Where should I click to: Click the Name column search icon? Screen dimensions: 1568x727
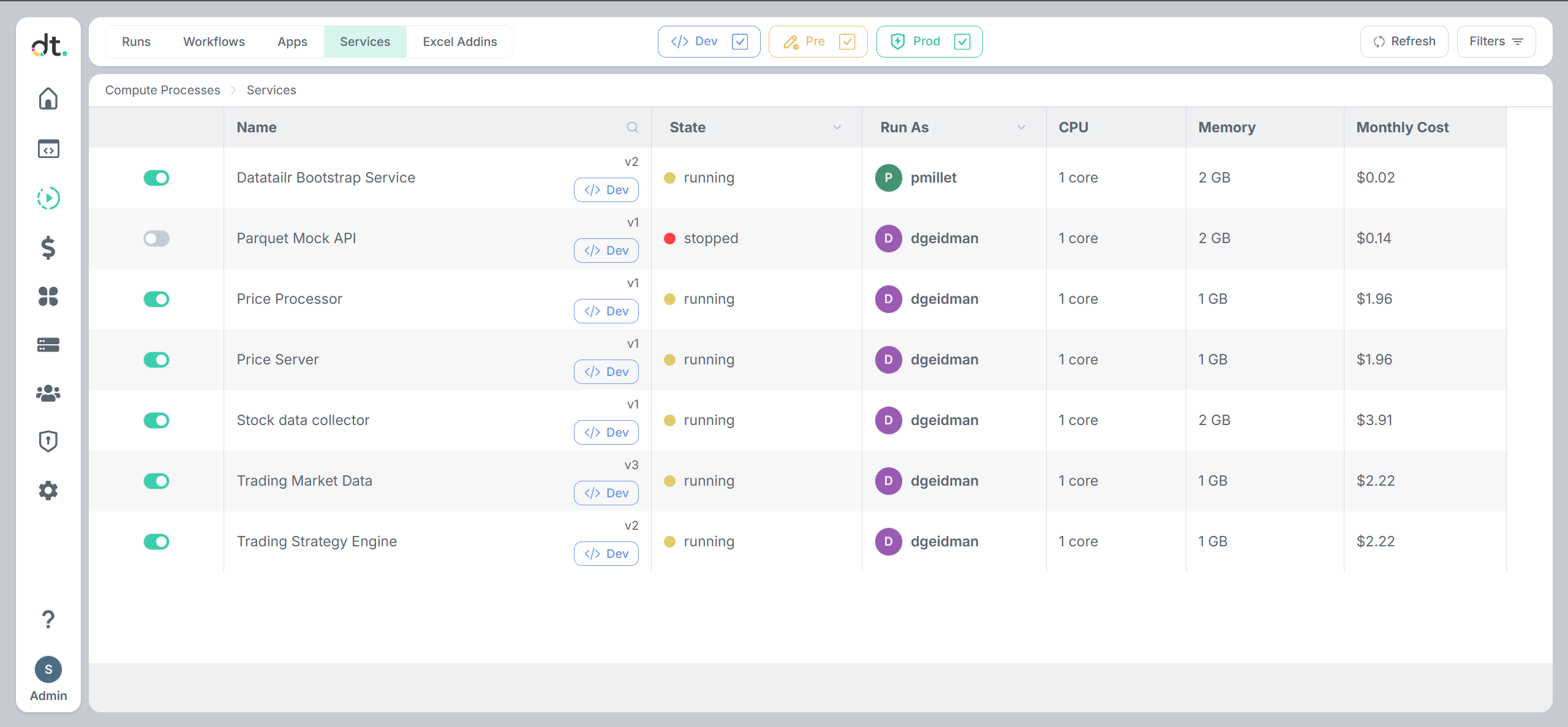tap(633, 127)
